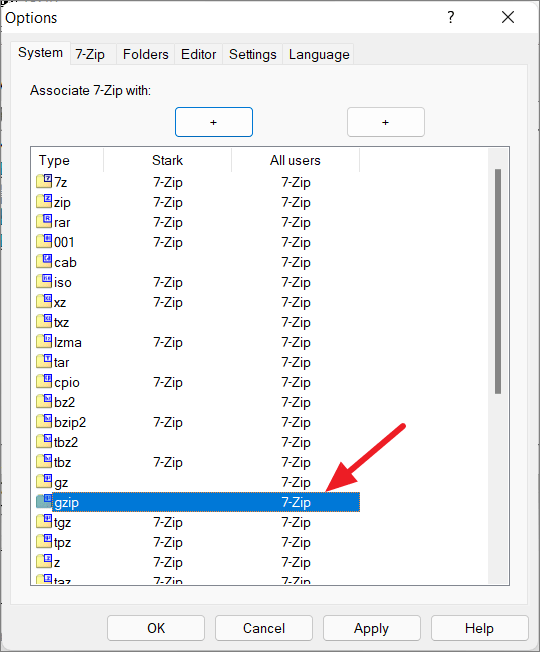Sort by the Type column header
Screen dimensions: 540x652
tap(54, 161)
